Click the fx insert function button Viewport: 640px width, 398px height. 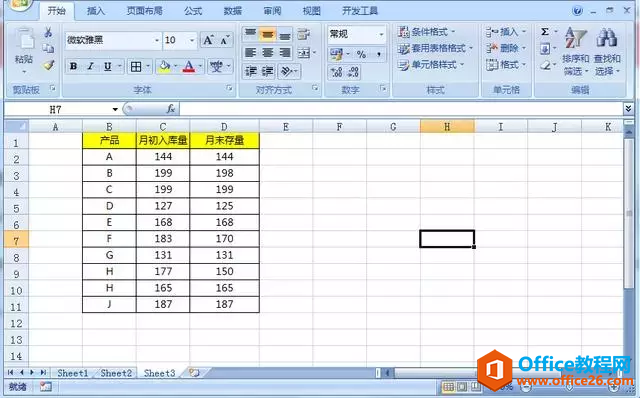click(171, 109)
